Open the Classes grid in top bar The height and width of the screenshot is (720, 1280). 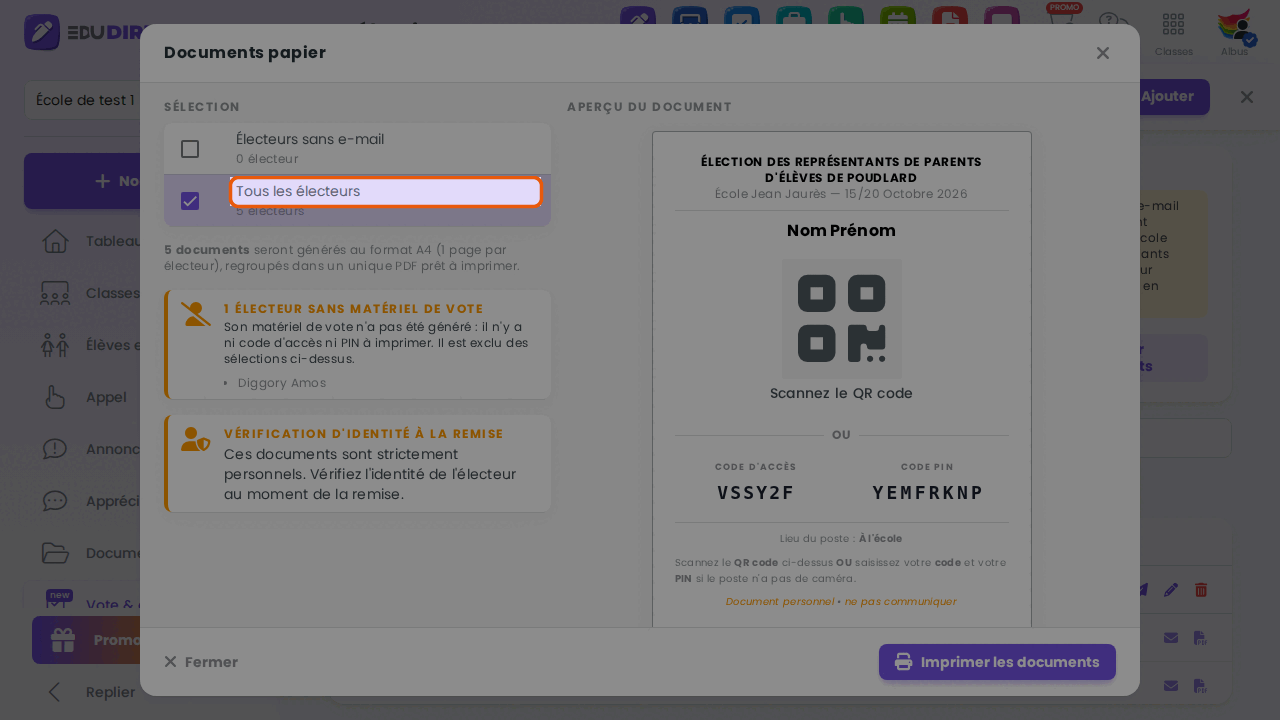1174,34
